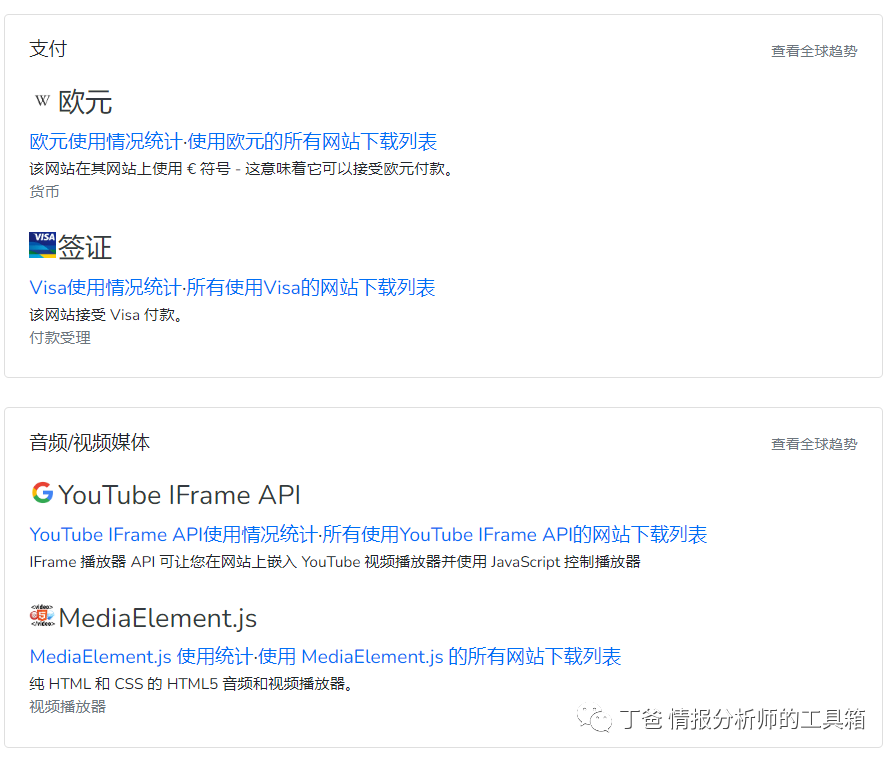Click the Wikipedia W icon beside 欧元
This screenshot has height=758, width=894.
coord(42,101)
